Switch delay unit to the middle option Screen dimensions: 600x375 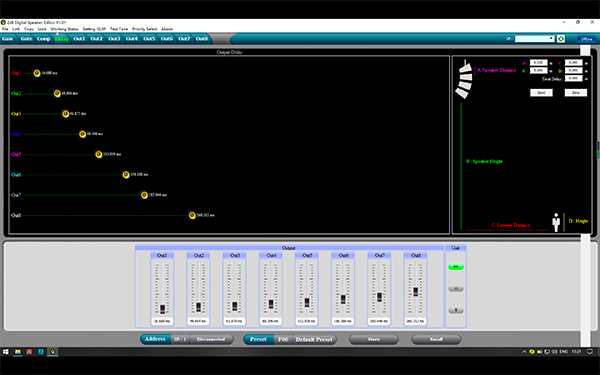(x=456, y=289)
